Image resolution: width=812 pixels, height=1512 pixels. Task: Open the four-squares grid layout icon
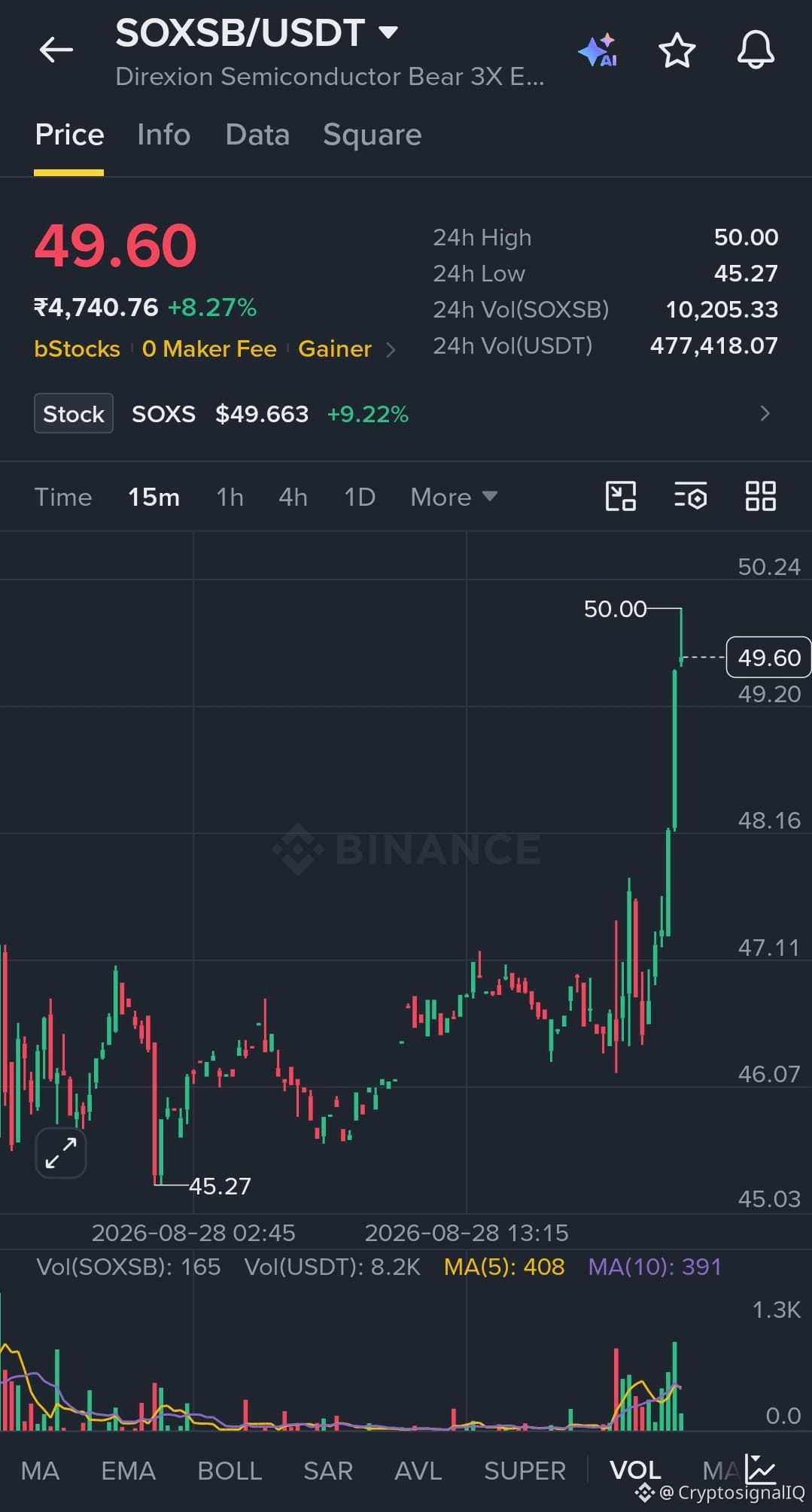[x=760, y=497]
